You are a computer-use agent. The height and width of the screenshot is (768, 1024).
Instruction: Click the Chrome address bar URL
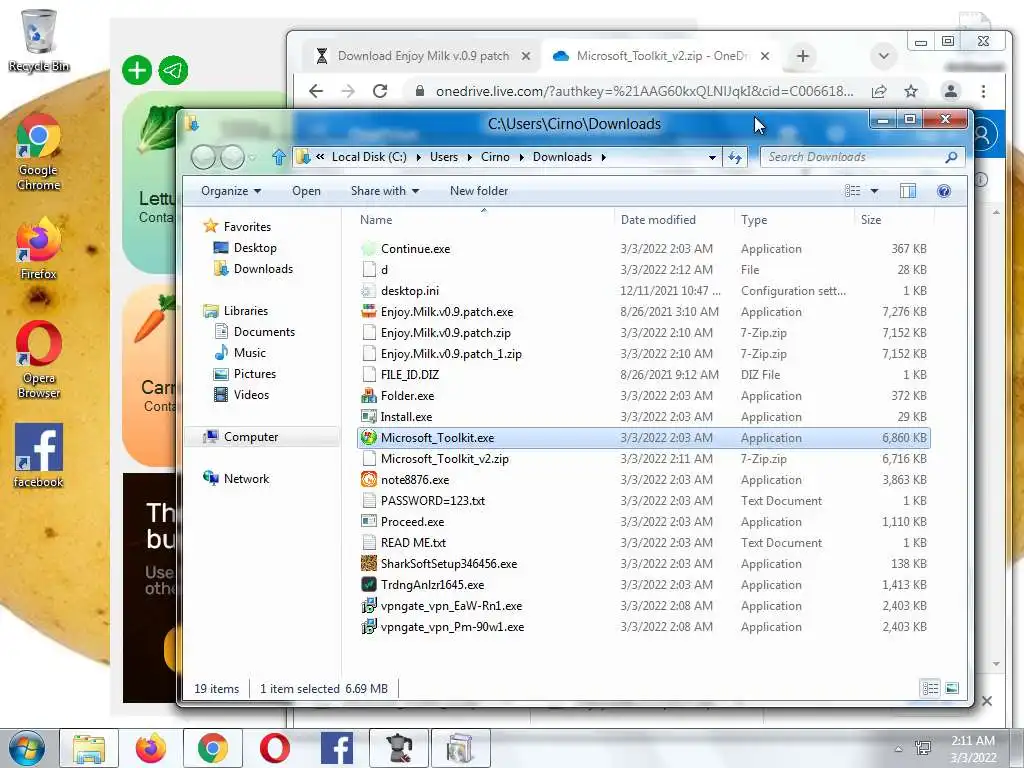pos(645,91)
